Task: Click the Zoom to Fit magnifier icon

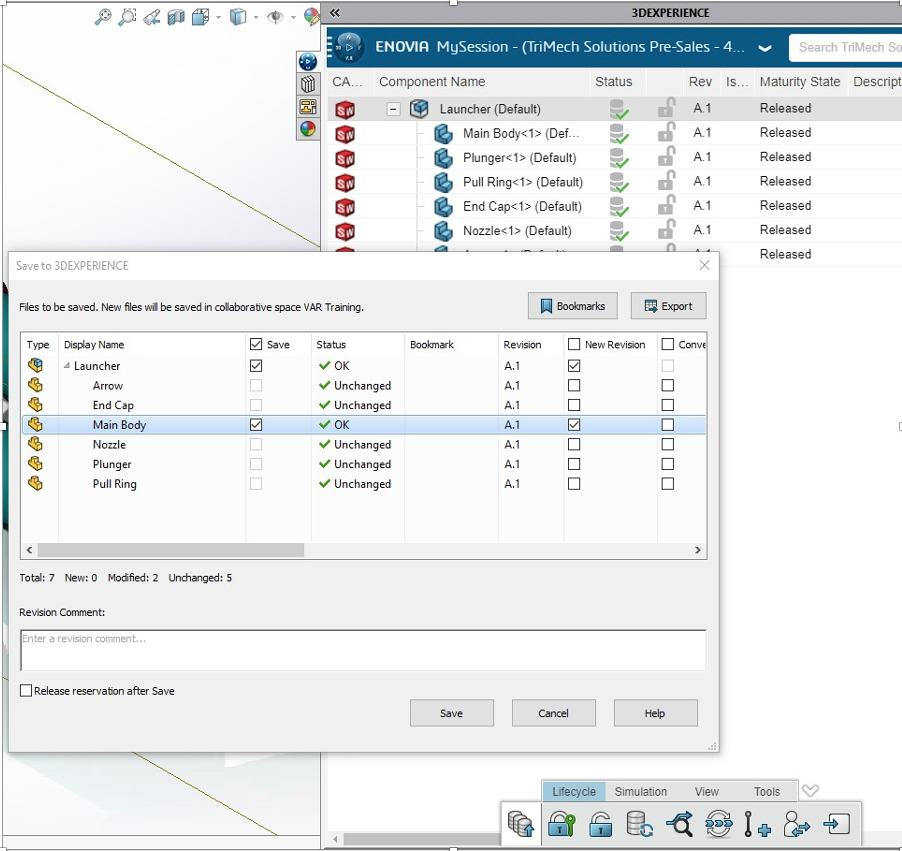Action: pos(103,17)
